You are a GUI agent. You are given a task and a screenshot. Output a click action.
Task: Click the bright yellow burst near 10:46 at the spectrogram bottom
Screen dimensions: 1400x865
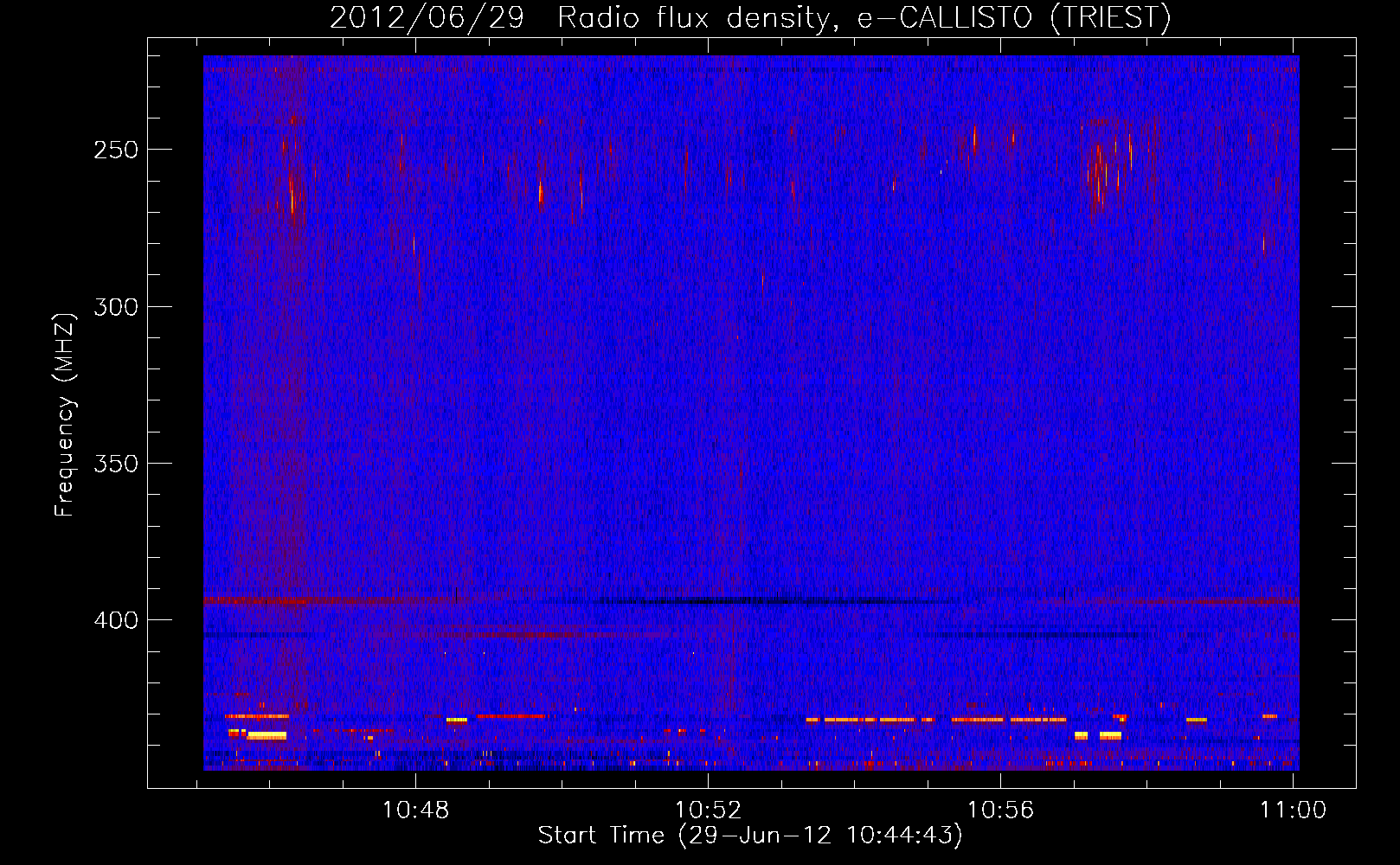(266, 736)
